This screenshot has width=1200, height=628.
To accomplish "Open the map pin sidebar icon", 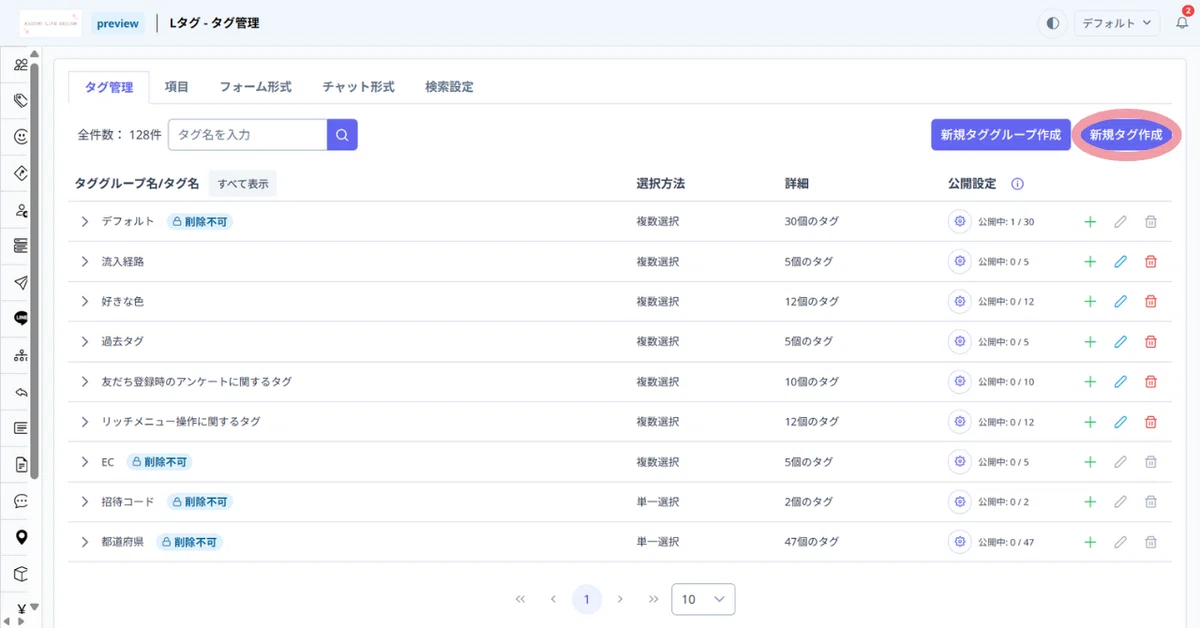I will [21, 537].
